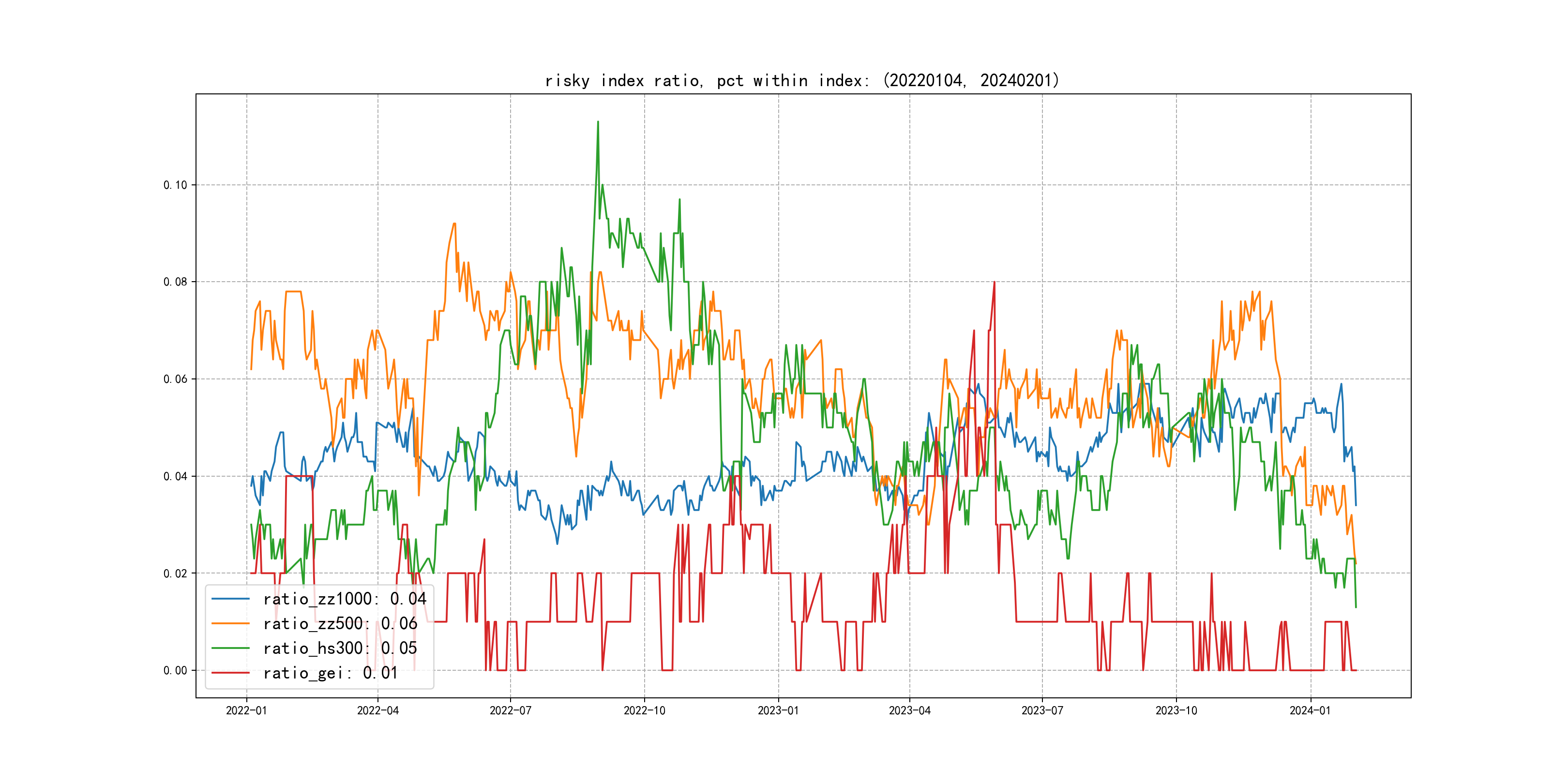
Task: Click the 0.00 y-axis tick label
Action: coord(175,670)
